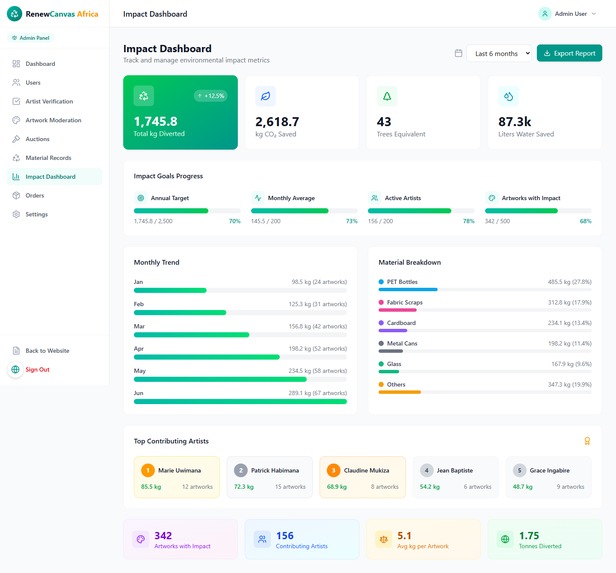Image resolution: width=616 pixels, height=573 pixels.
Task: Click the Active Artists people icon
Action: (375, 198)
